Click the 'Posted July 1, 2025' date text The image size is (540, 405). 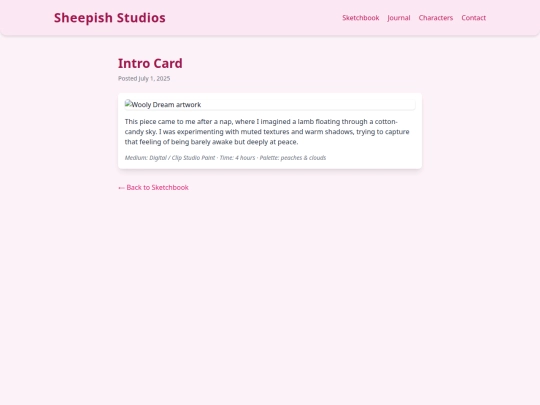pos(144,79)
